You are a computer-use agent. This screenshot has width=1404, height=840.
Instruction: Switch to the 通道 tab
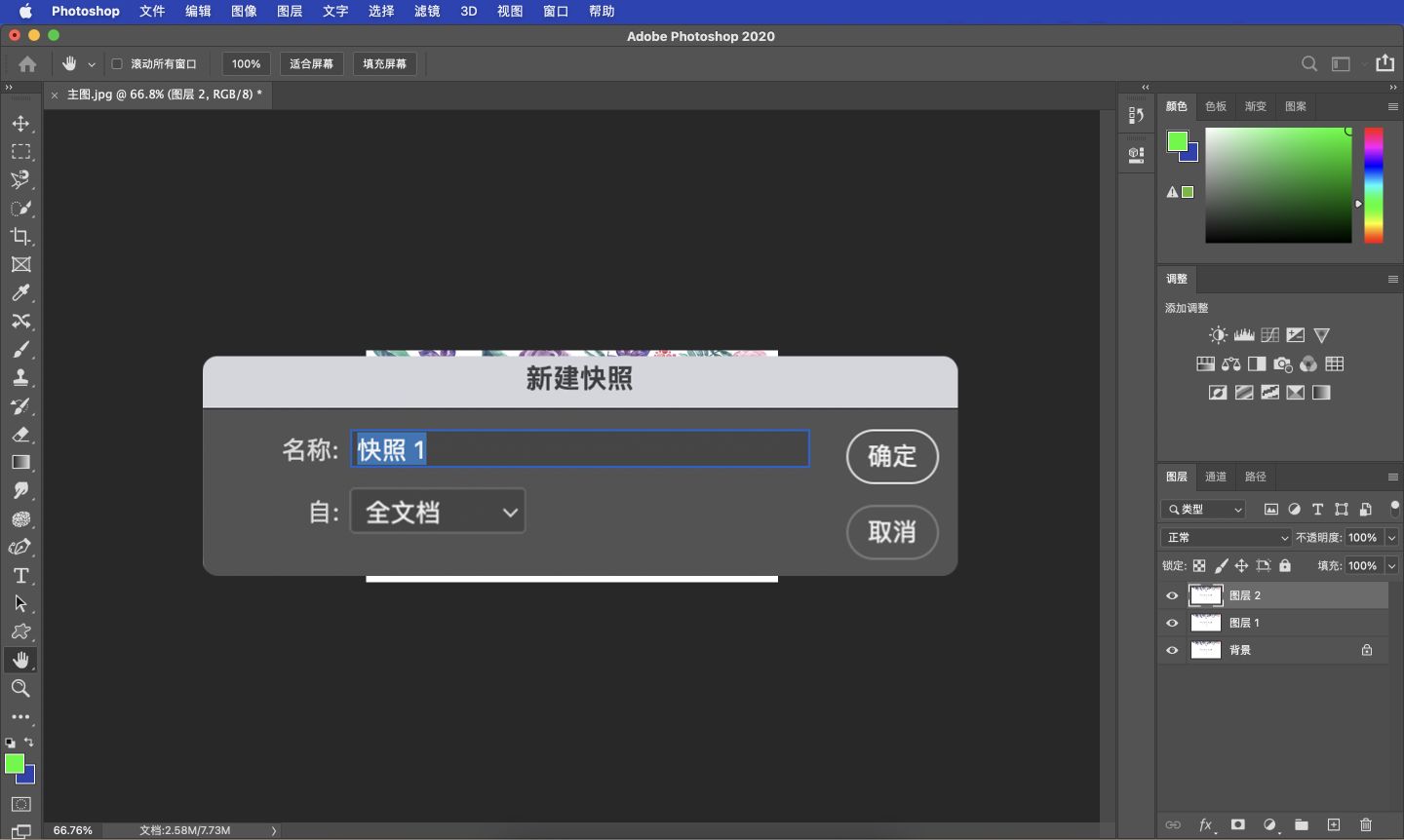coord(1214,477)
